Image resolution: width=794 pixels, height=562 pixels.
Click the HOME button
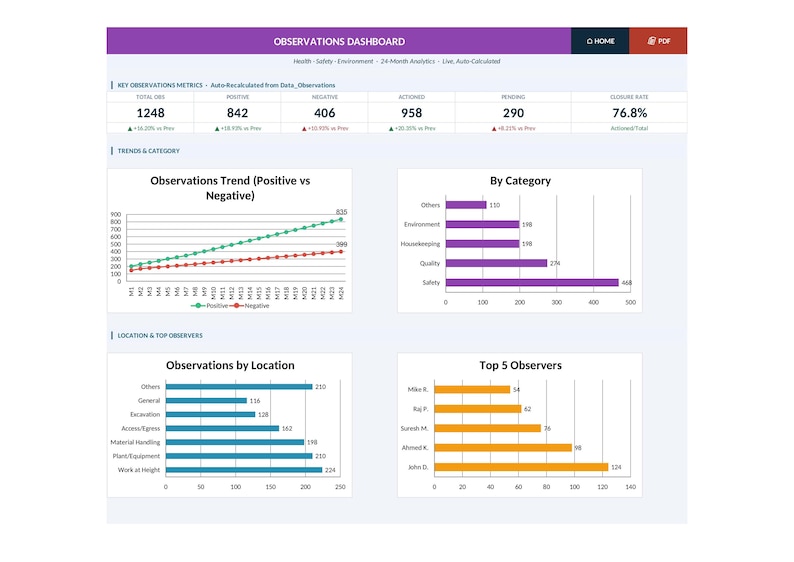(x=600, y=41)
